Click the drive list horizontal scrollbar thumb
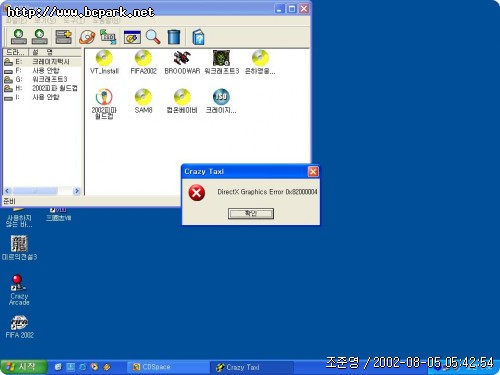500x375 pixels. pos(35,191)
